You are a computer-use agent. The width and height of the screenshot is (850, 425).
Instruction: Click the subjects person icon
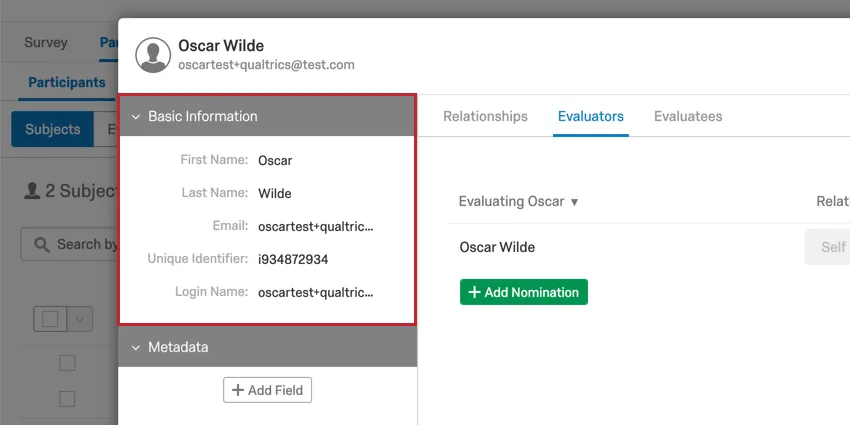(x=32, y=190)
